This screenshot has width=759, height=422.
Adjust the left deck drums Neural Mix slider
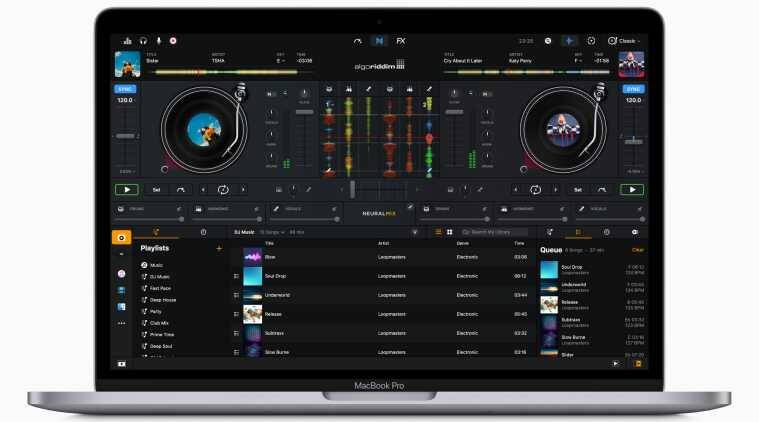pyautogui.click(x=150, y=219)
